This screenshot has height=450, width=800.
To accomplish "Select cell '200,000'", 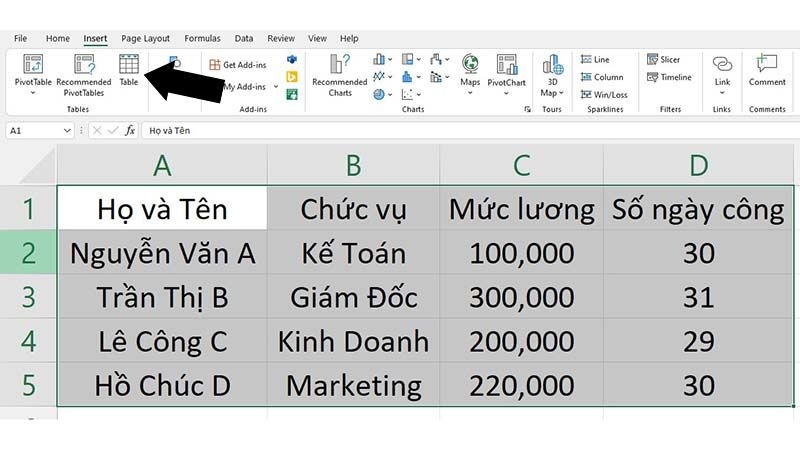I will tap(521, 341).
